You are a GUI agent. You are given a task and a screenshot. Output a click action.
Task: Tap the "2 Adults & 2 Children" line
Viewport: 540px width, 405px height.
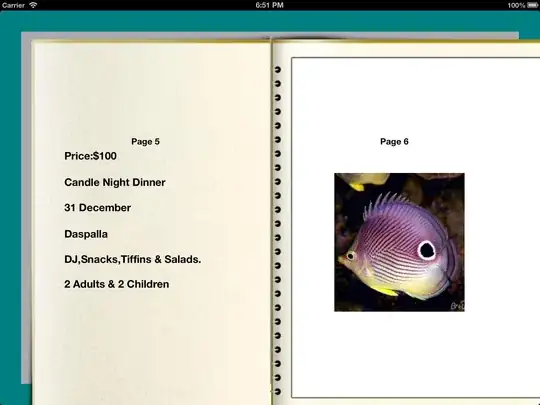tap(116, 284)
